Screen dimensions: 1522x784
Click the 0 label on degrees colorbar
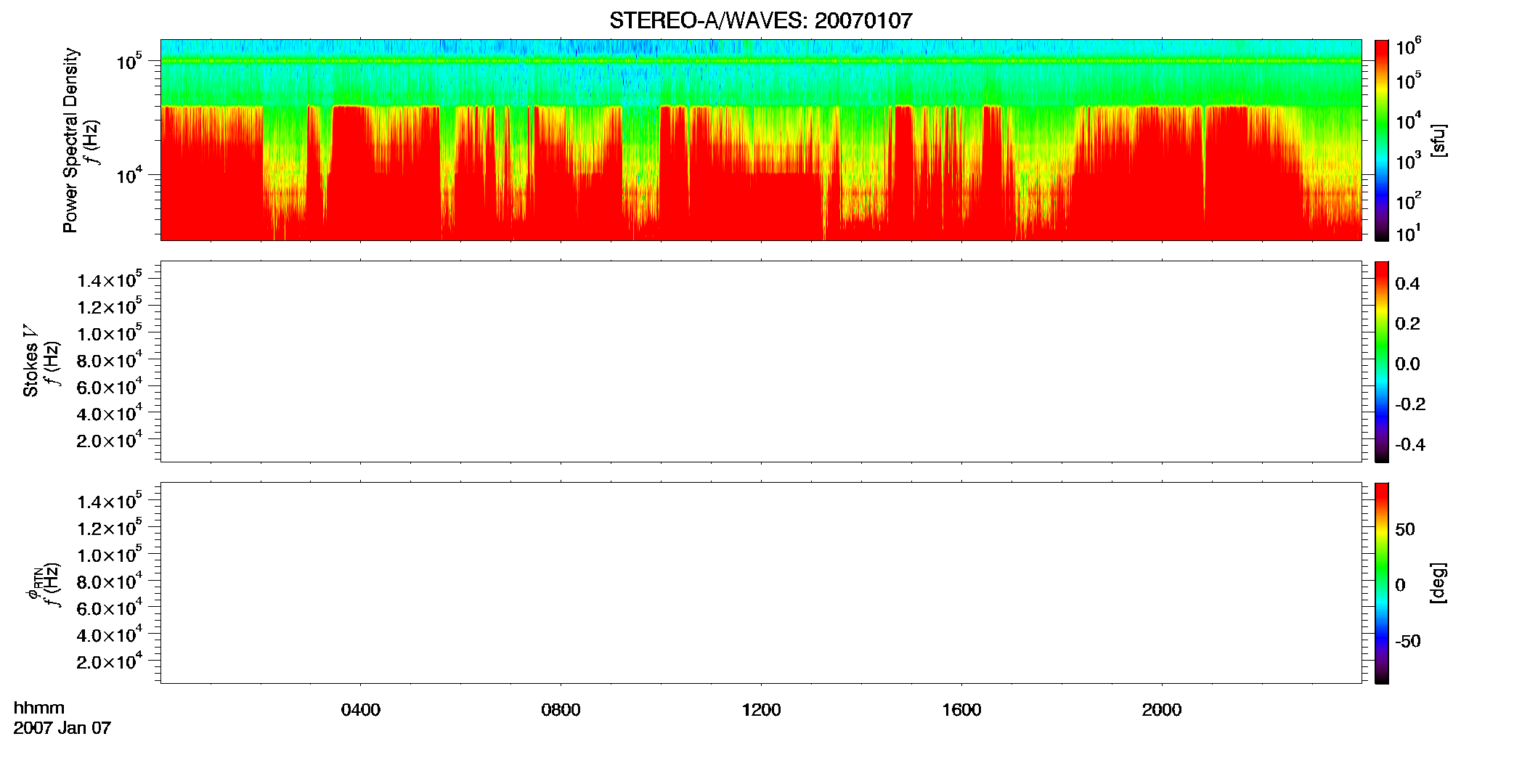(x=1400, y=584)
